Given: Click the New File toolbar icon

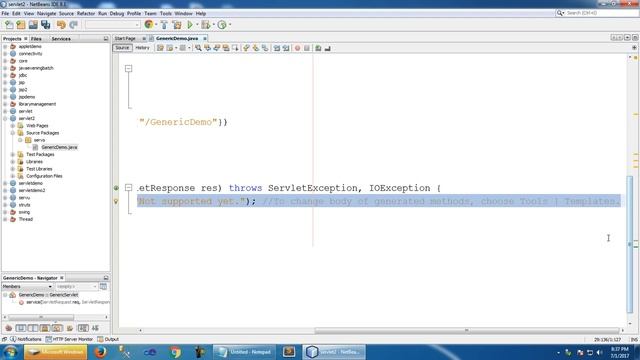Looking at the screenshot, I should [x=9, y=25].
